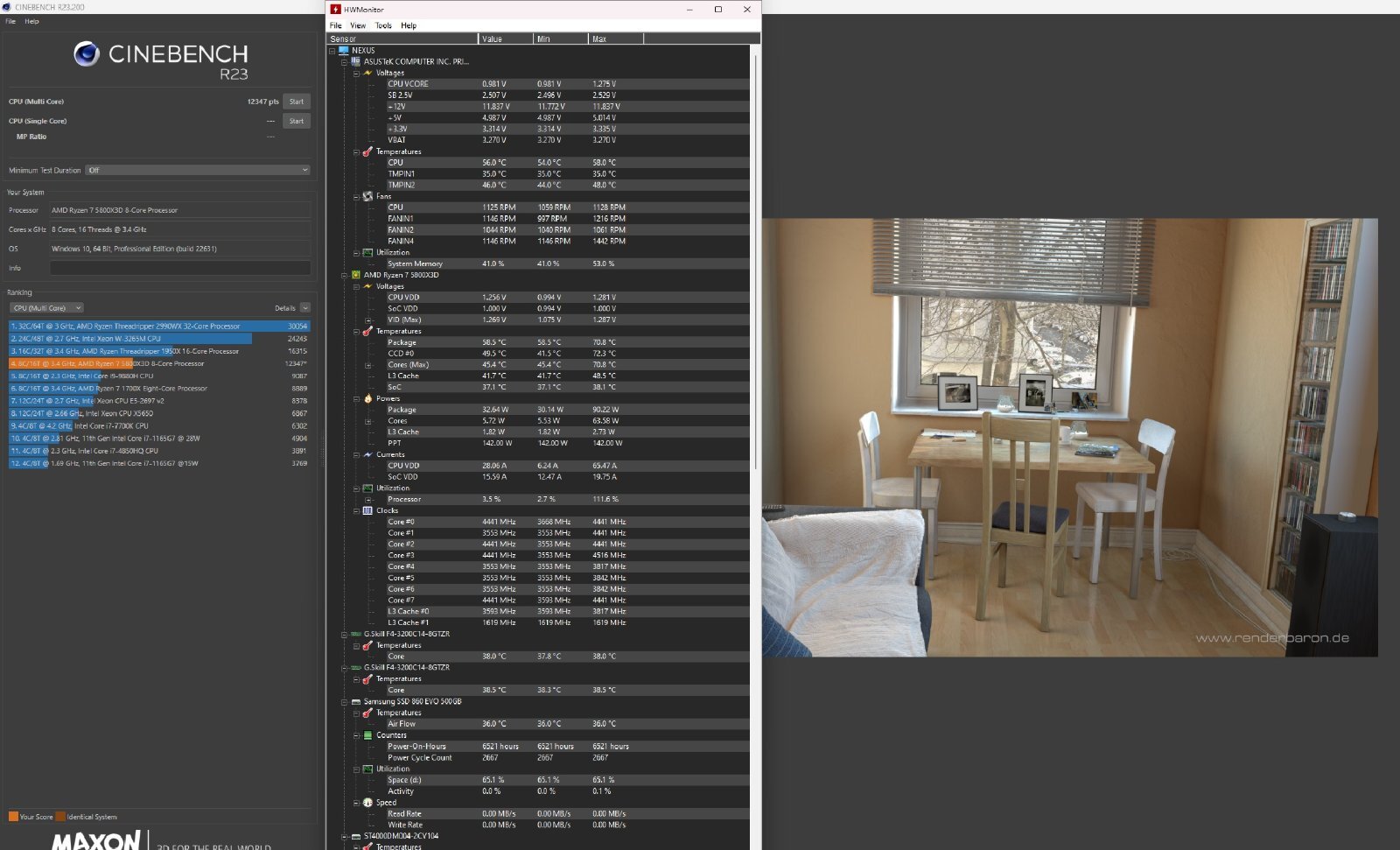This screenshot has width=1400, height=850.
Task: Click the Samsung SSD drive icon
Action: pos(356,701)
